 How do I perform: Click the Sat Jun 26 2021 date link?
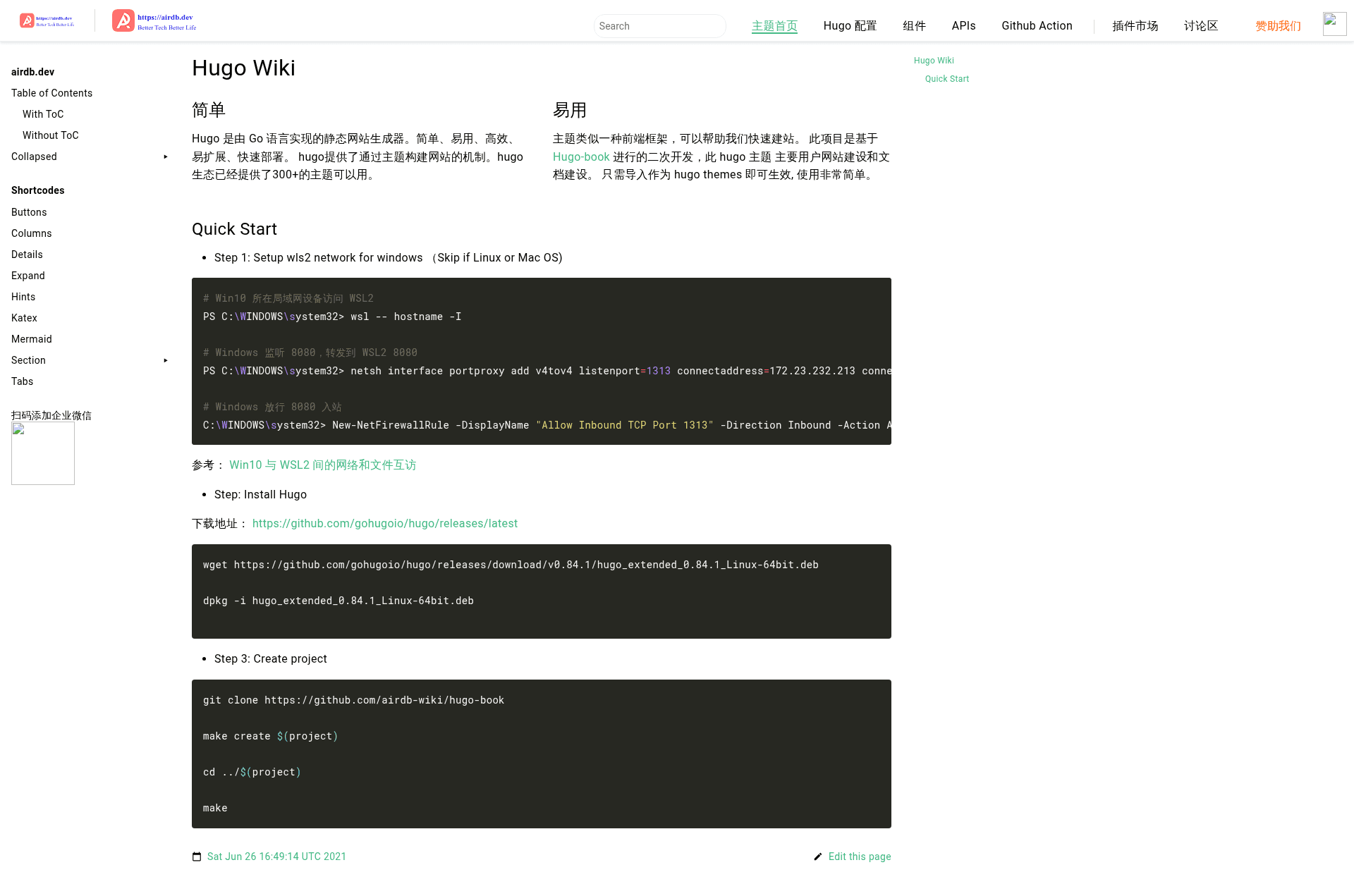point(276,857)
